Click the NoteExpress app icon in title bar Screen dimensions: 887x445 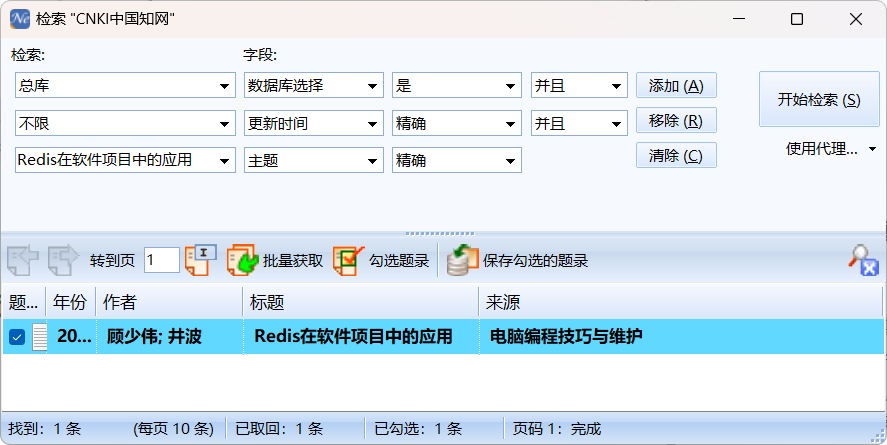point(20,19)
